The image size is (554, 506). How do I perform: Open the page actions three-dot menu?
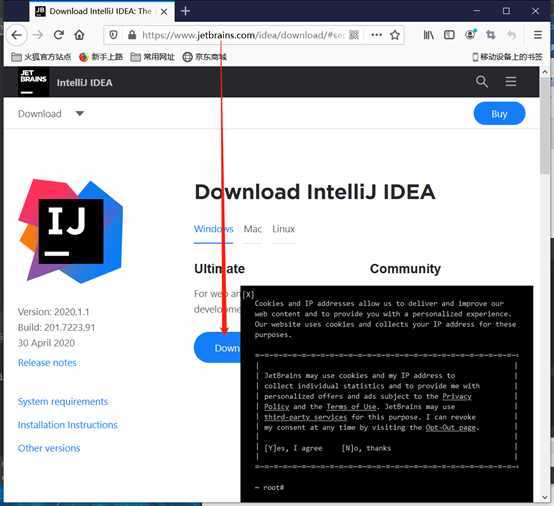pyautogui.click(x=376, y=35)
